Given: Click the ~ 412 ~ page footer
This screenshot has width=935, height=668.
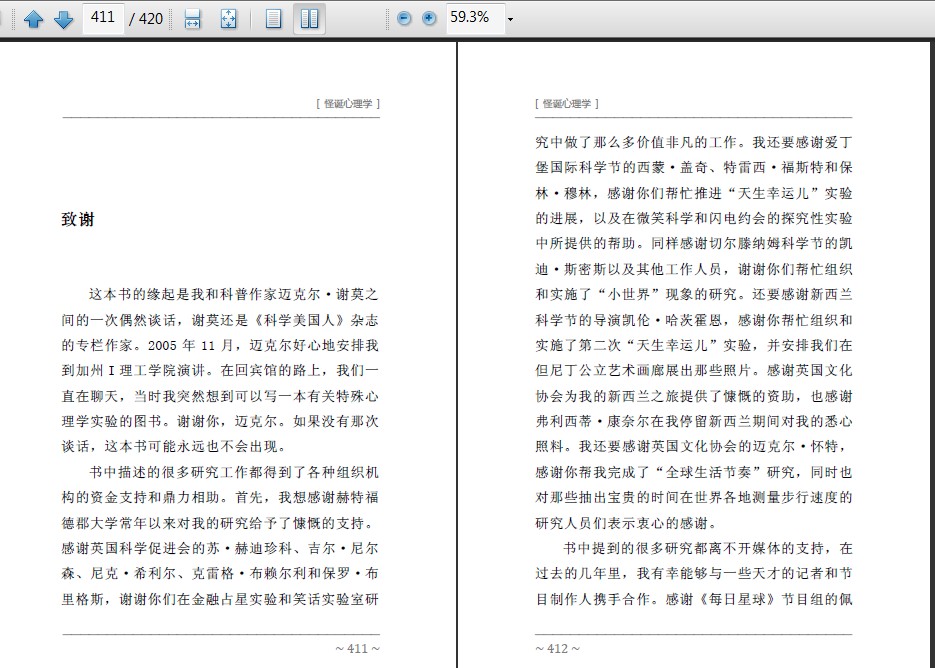Looking at the screenshot, I should tap(558, 648).
